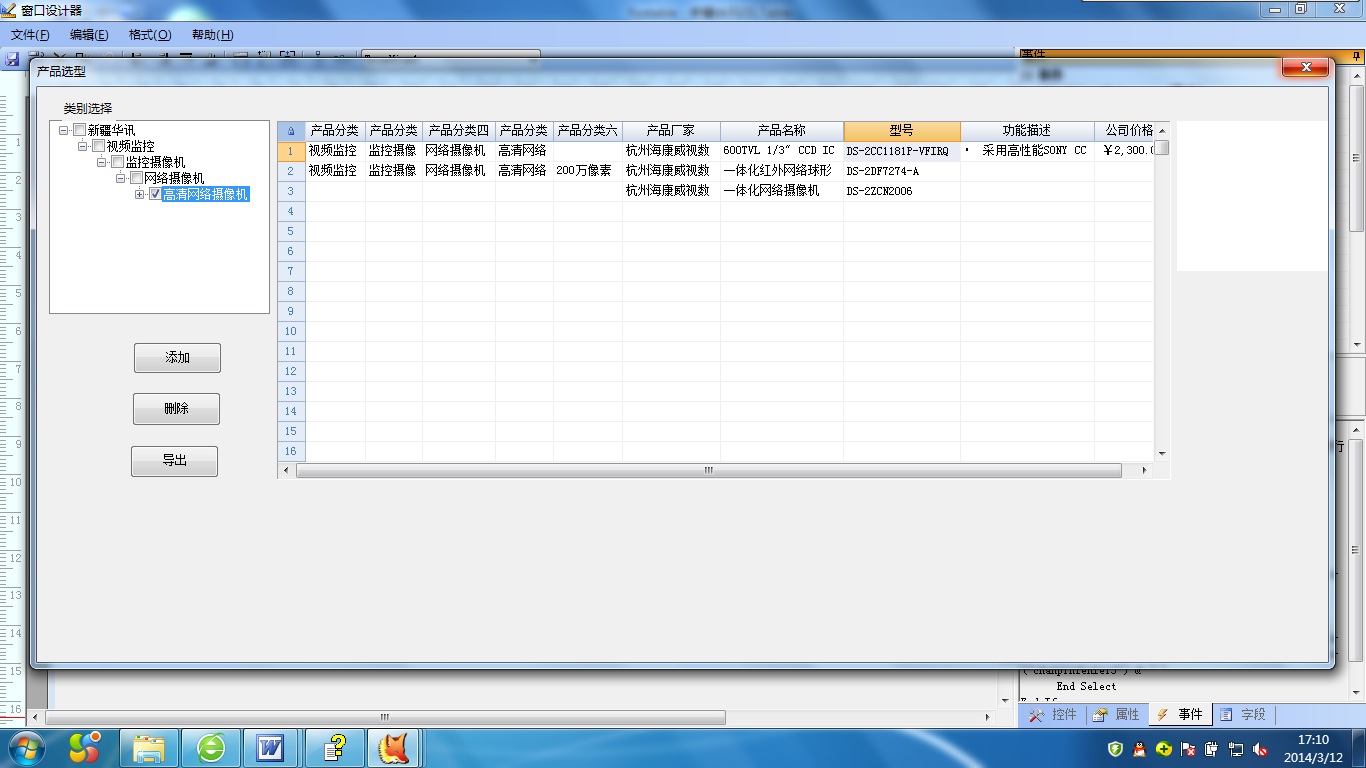Select the 一体化红外网络球形 product name cell
Screen dimensions: 1366x768
coord(782,171)
